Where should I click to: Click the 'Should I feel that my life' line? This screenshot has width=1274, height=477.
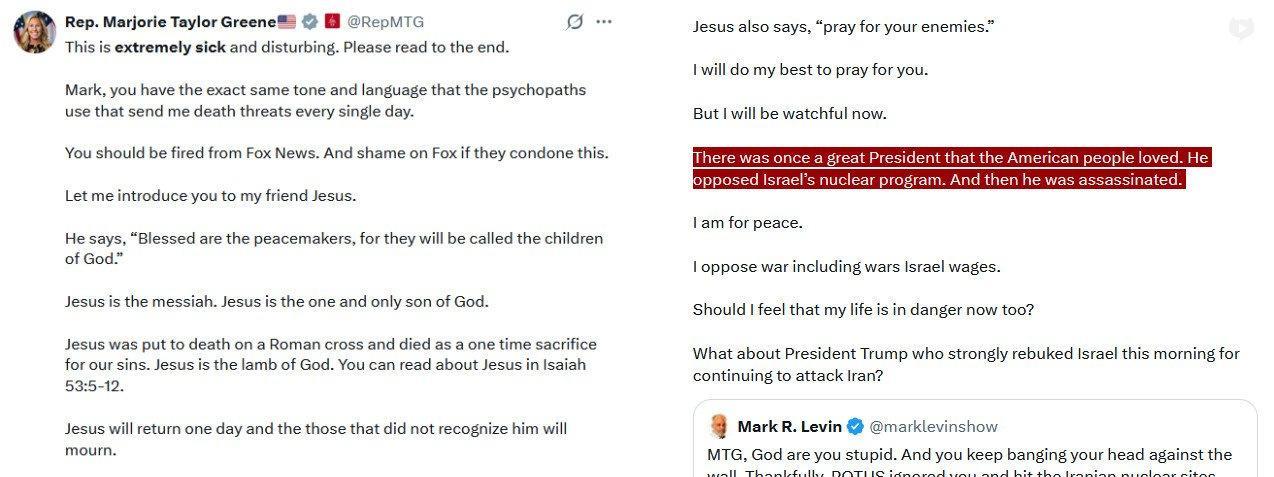pos(863,310)
